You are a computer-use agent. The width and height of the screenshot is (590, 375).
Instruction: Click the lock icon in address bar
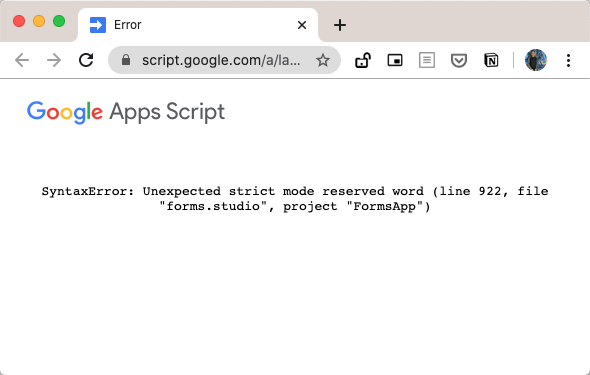point(126,60)
